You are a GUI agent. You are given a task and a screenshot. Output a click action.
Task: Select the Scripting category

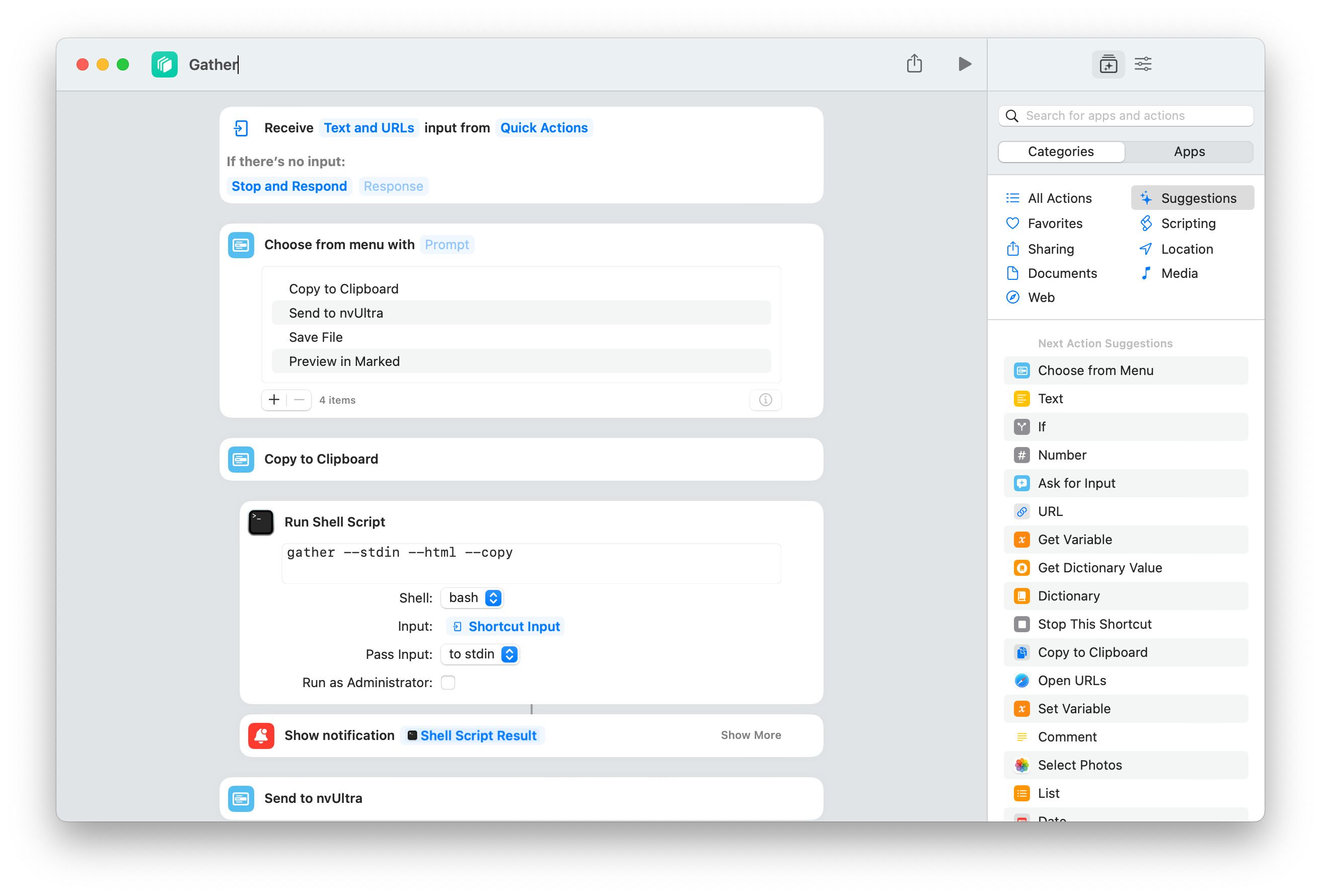[1188, 223]
